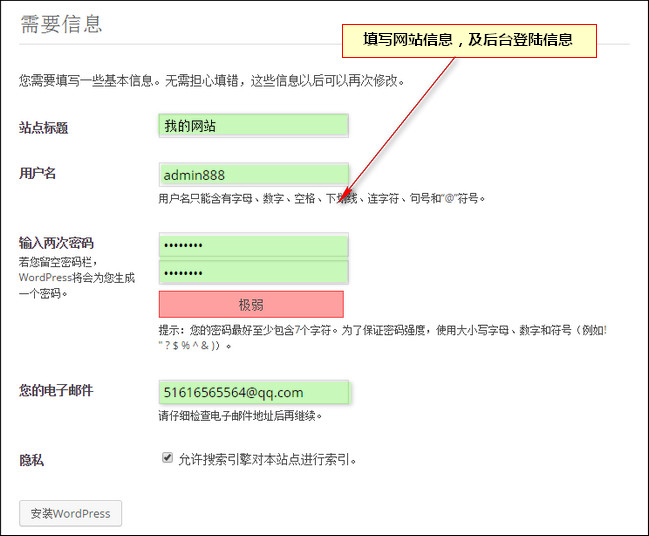Screen dimensions: 649x536
Task: Click the site title field "我的网站"
Action: click(x=253, y=125)
